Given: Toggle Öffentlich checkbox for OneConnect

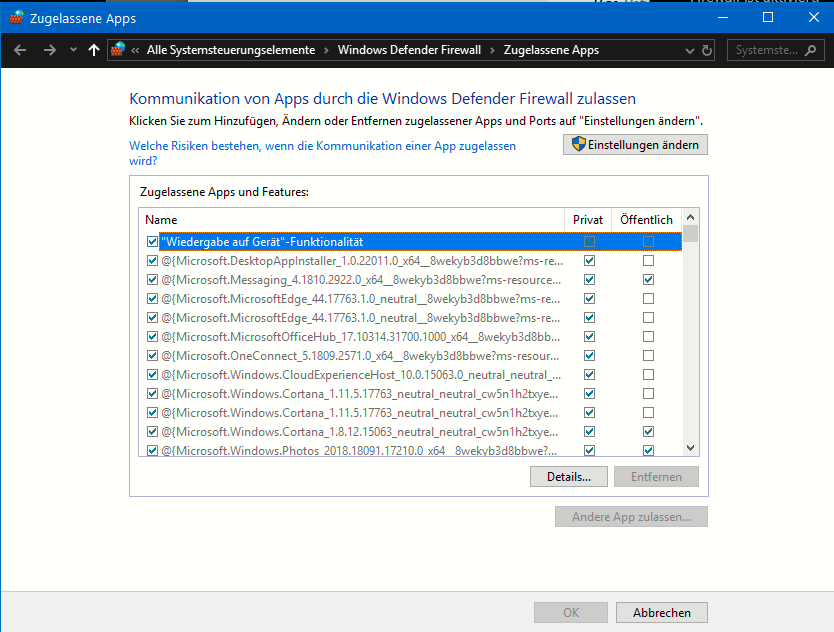Looking at the screenshot, I should pos(648,355).
